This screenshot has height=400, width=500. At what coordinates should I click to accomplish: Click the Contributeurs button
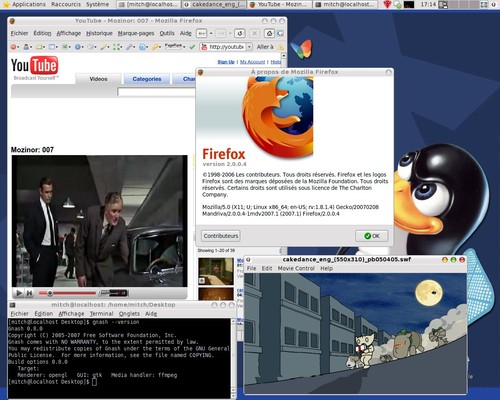pos(221,236)
